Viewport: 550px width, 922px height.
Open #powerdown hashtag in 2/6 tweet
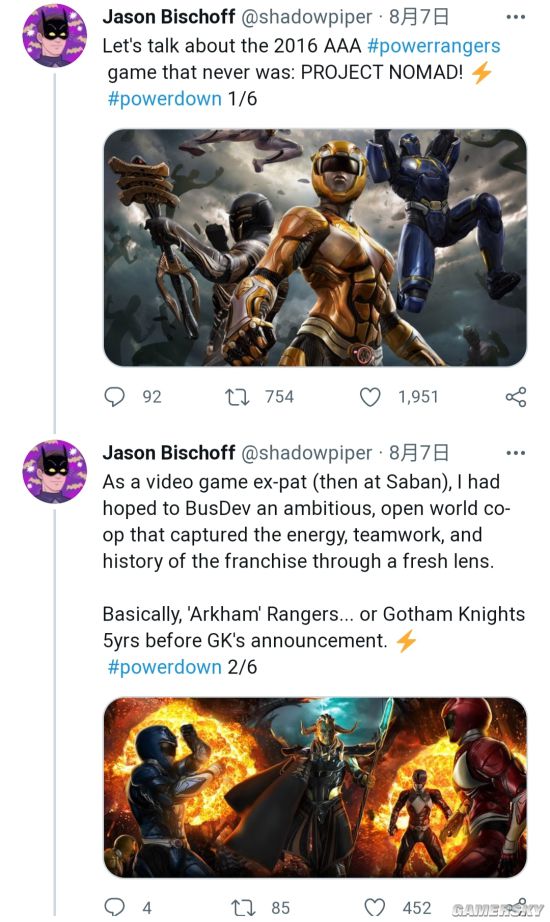164,667
